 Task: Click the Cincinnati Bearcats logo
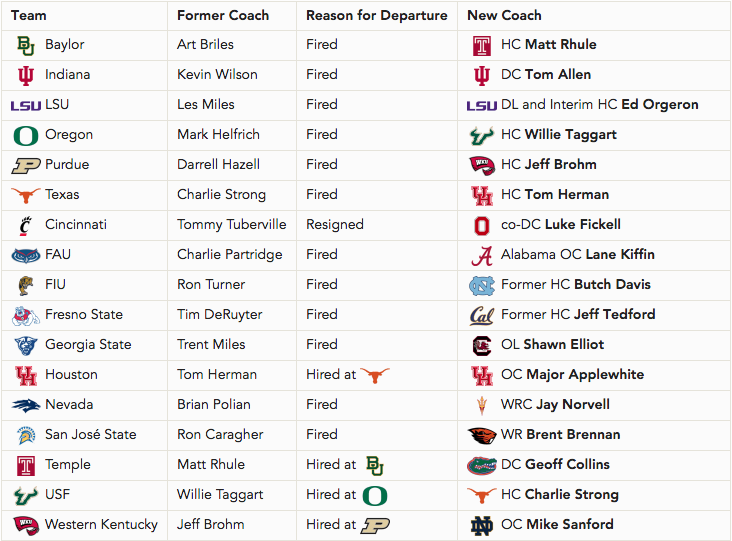click(25, 225)
